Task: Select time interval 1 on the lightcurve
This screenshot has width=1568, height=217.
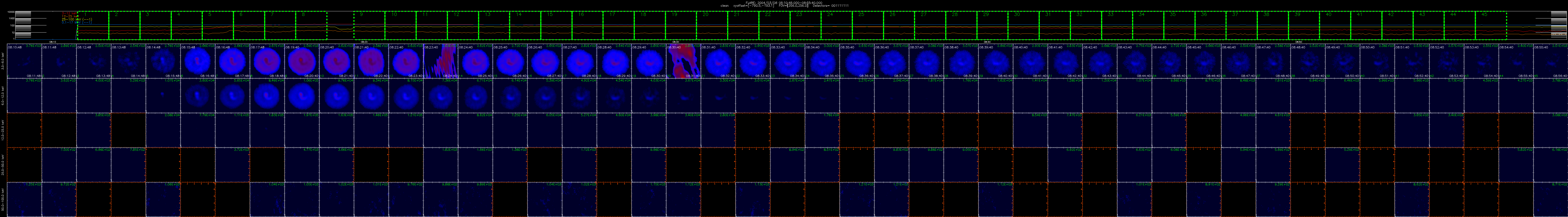Action: (x=93, y=26)
